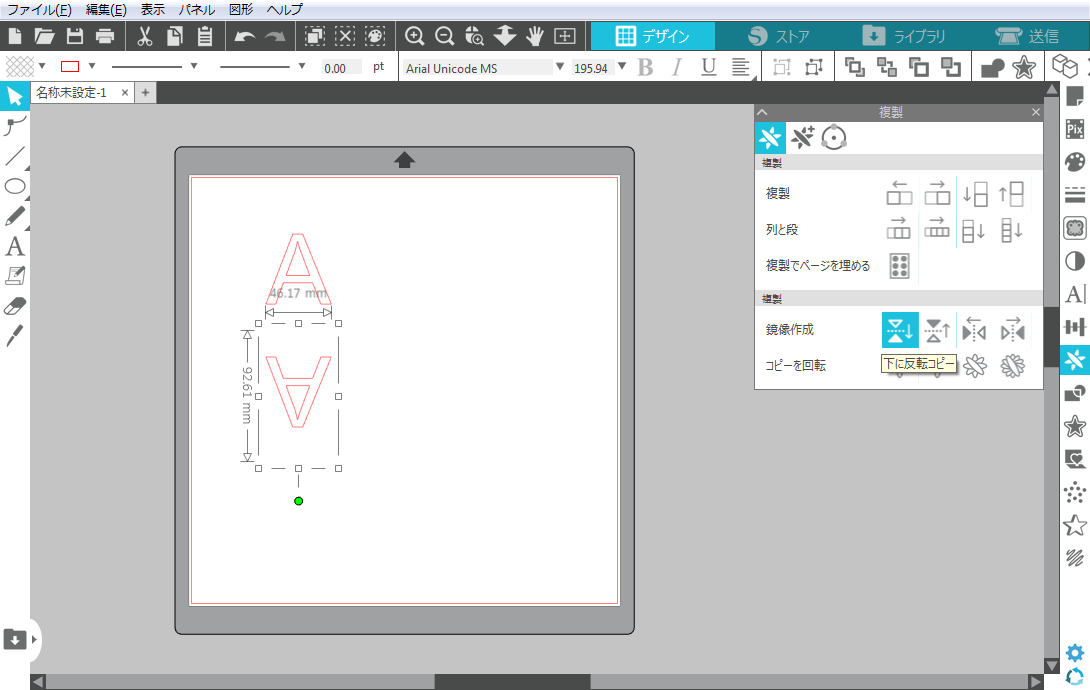
Task: Click fill page with duplicates icon
Action: point(899,266)
